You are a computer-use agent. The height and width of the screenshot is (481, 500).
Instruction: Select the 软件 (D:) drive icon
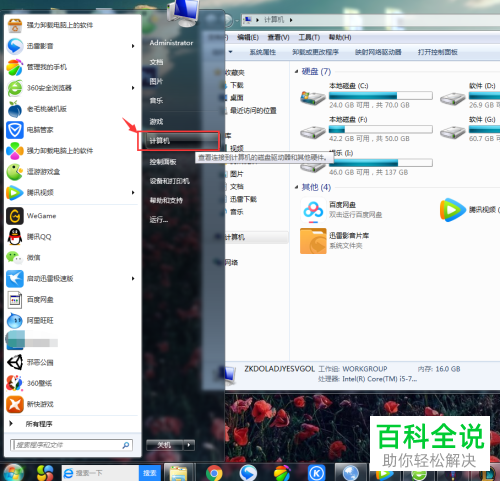coord(452,98)
